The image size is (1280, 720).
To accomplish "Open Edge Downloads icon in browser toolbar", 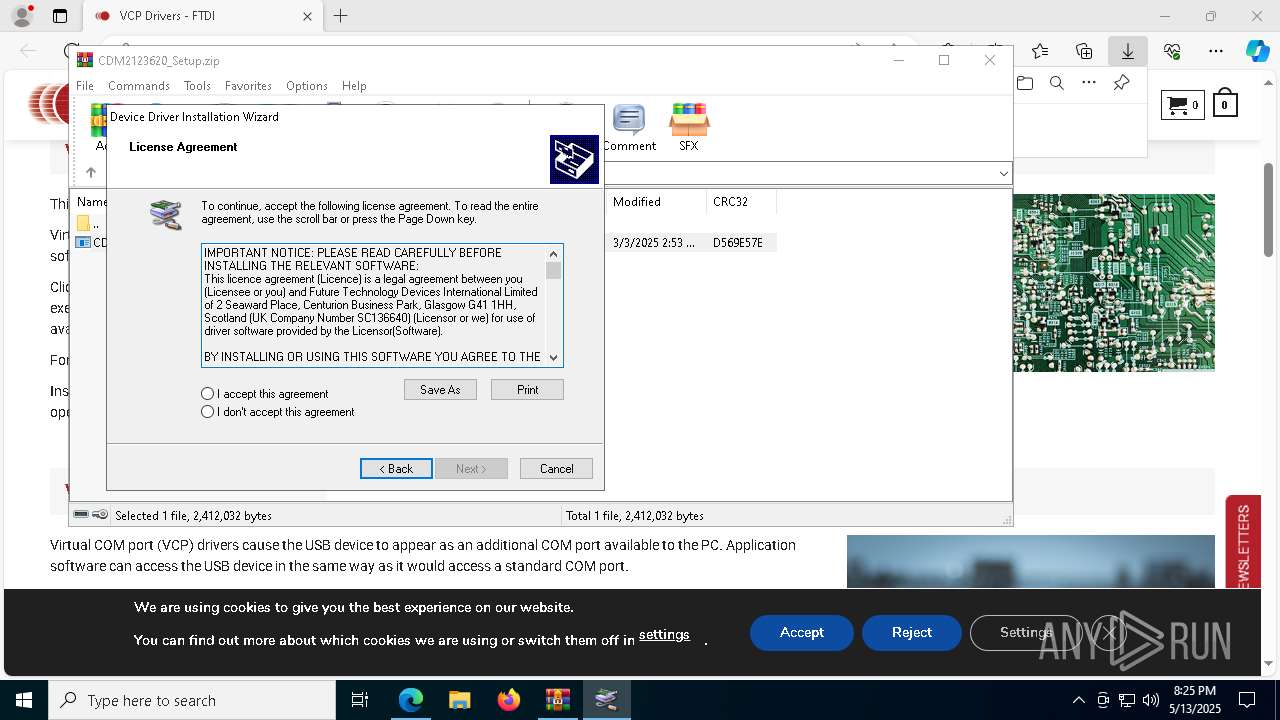I will pos(1128,51).
